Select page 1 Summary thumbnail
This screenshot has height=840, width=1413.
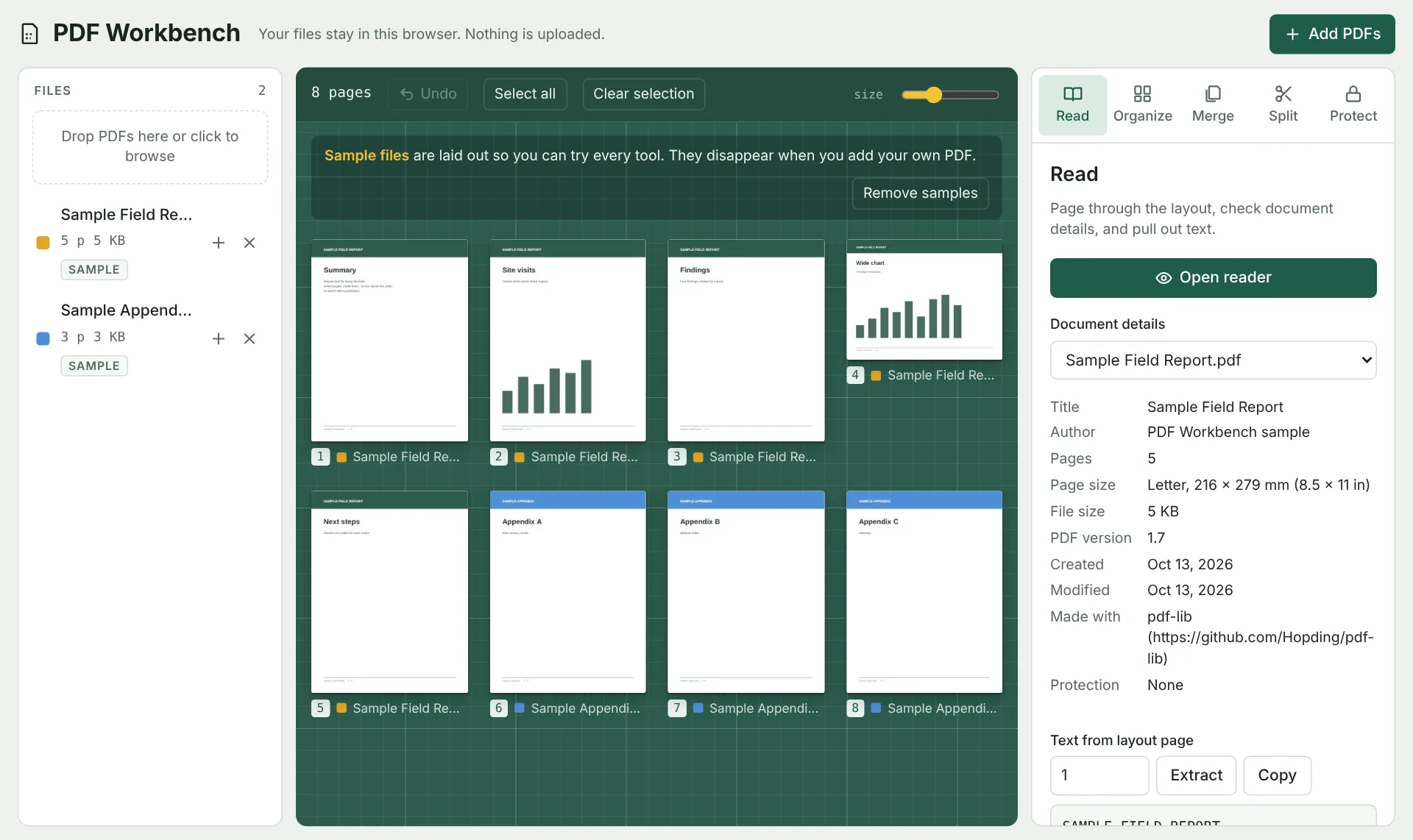pyautogui.click(x=389, y=341)
